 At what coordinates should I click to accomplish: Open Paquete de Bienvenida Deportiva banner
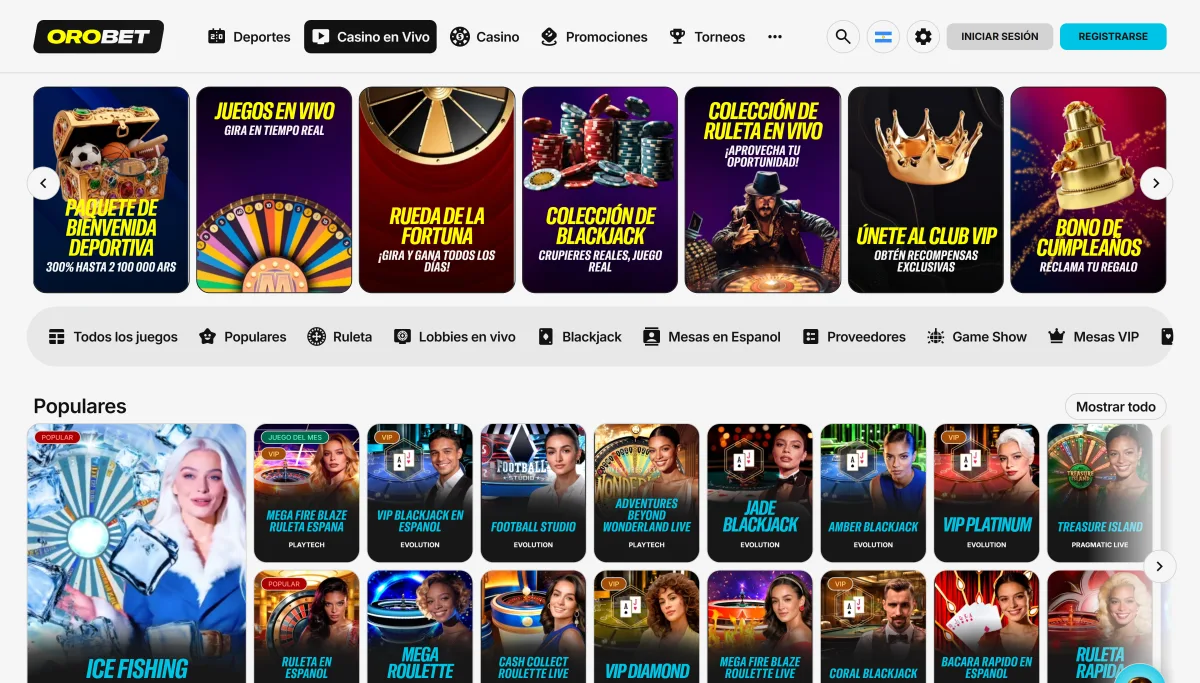[111, 190]
